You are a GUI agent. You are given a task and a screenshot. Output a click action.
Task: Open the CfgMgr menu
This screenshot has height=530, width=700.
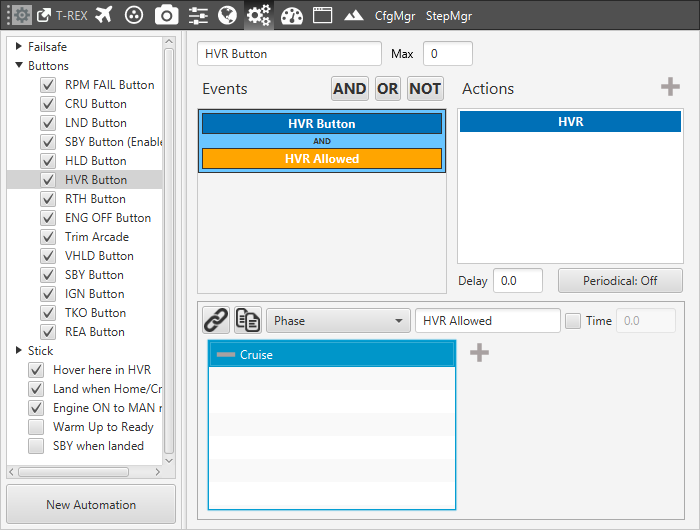[x=395, y=16]
